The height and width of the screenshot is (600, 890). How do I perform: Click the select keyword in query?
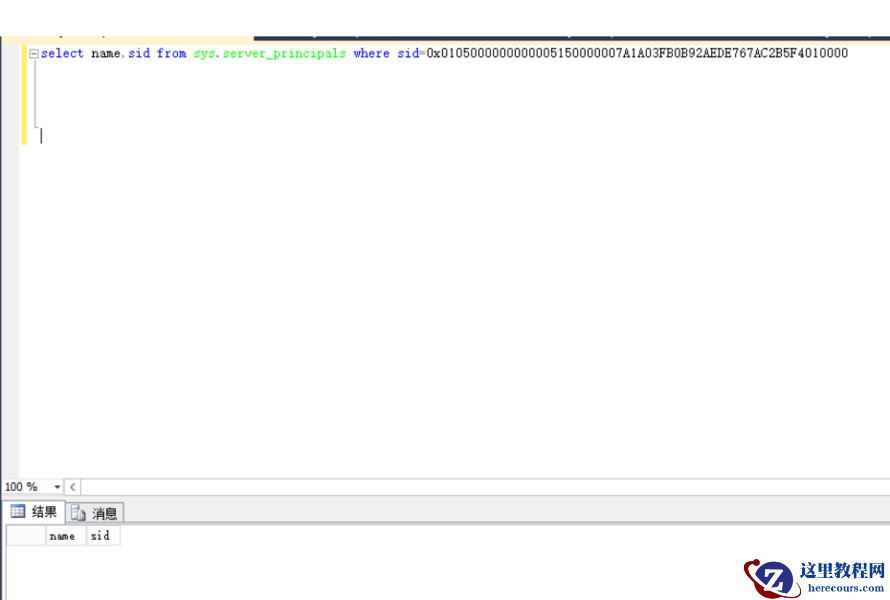tap(62, 53)
